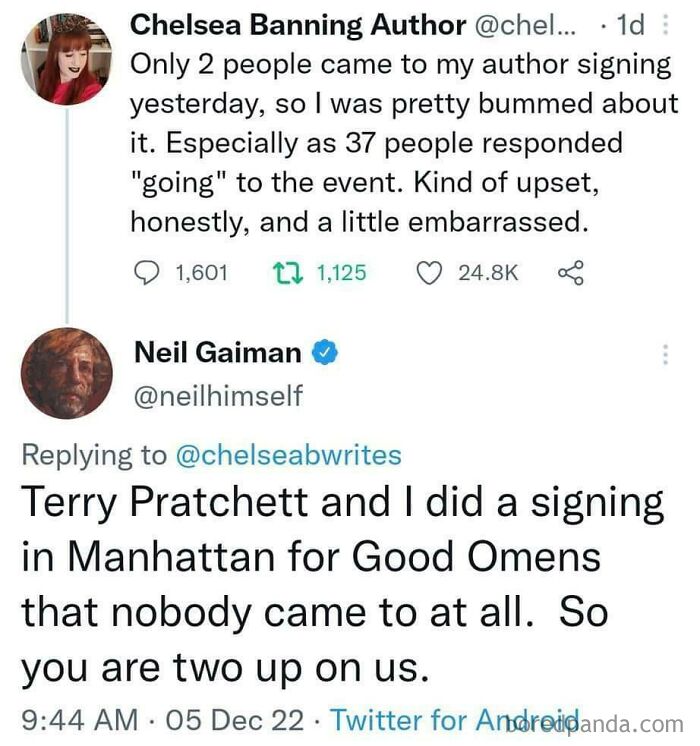View the 1,601 replies count
Image resolution: width=700 pixels, height=746 pixels.
pos(201,273)
